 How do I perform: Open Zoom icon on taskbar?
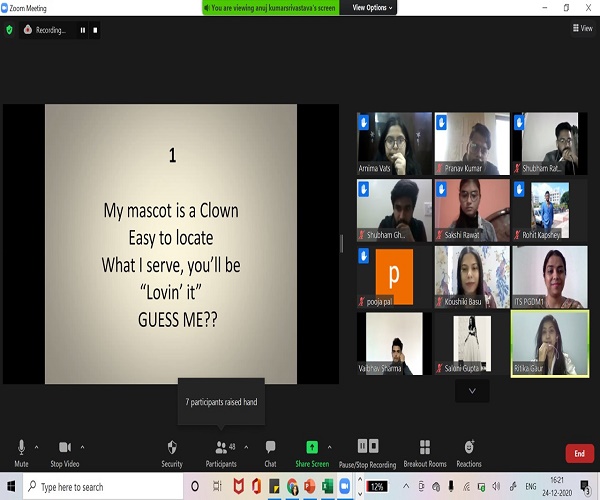(345, 487)
